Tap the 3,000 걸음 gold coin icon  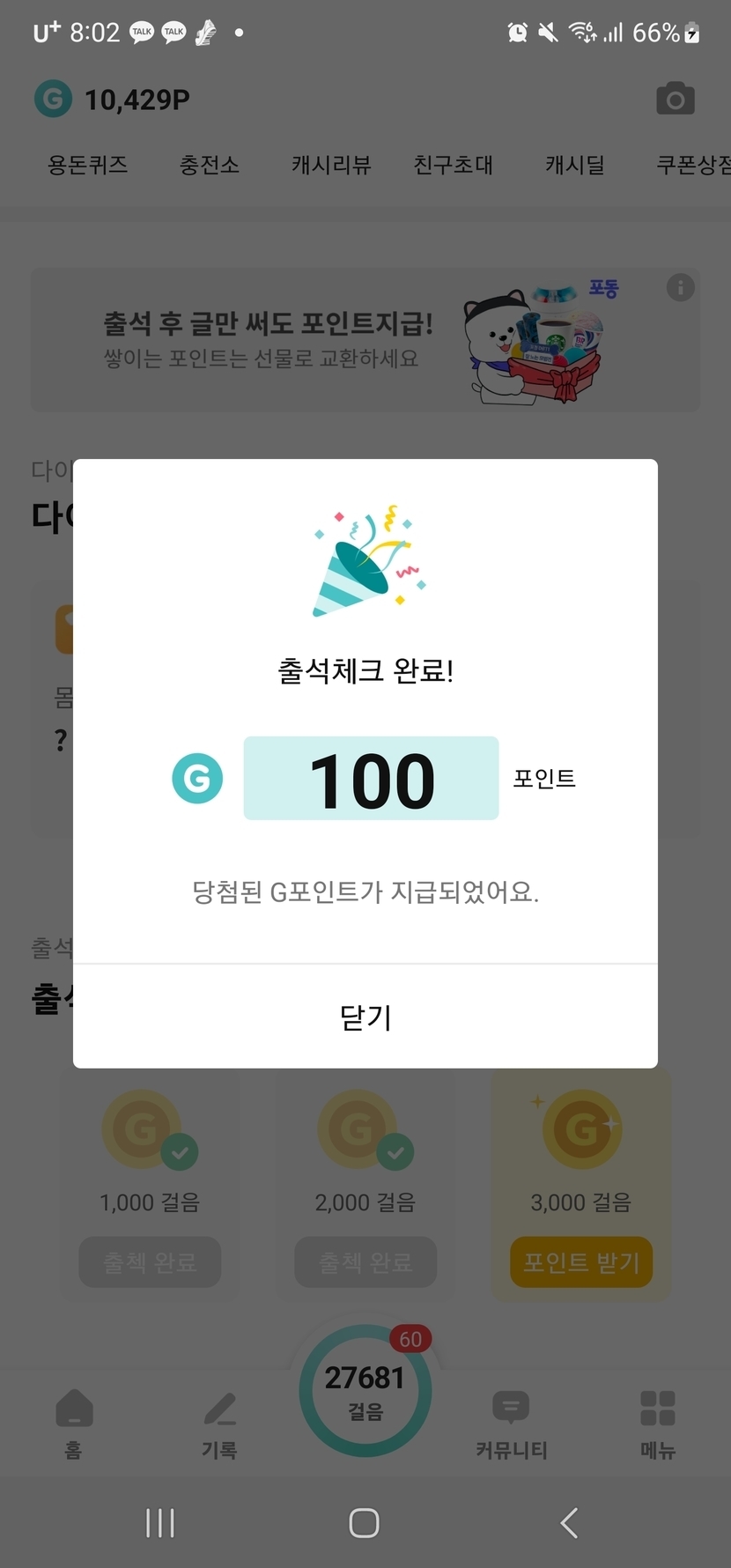coord(581,1128)
